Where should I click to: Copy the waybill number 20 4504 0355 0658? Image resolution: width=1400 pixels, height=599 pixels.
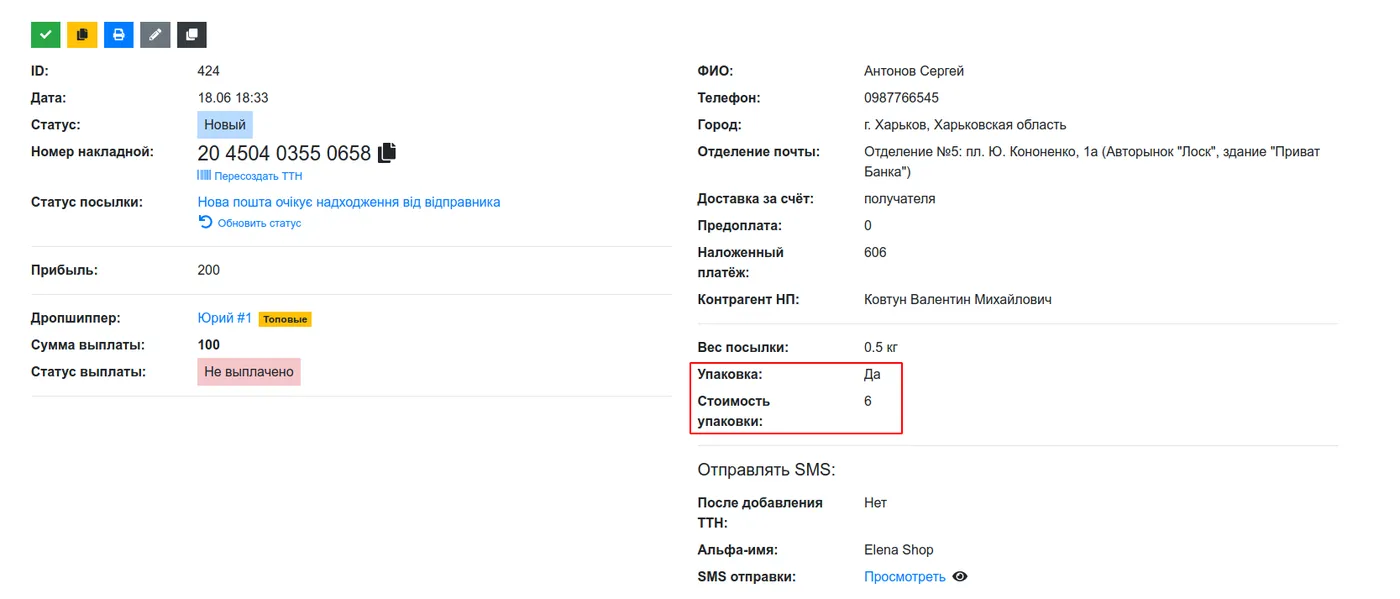(387, 153)
